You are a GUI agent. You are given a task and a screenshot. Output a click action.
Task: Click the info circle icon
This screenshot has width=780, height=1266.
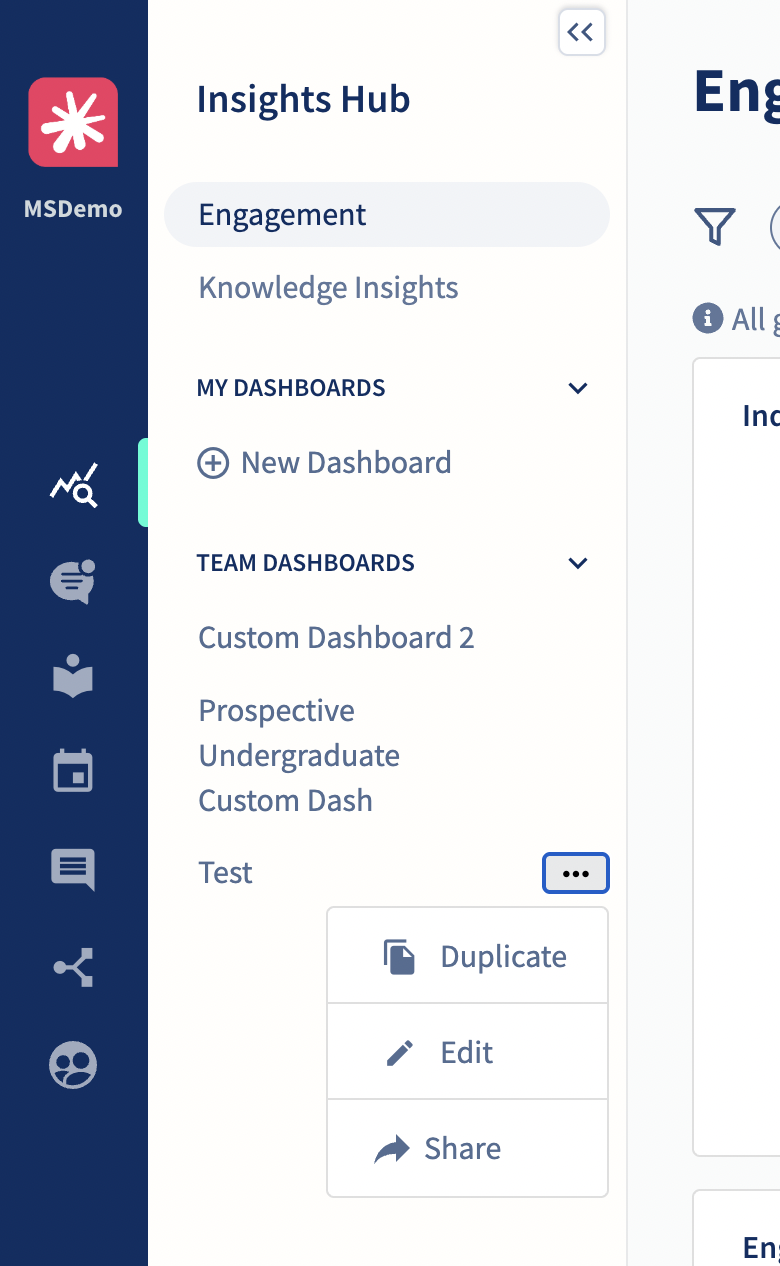pos(707,319)
